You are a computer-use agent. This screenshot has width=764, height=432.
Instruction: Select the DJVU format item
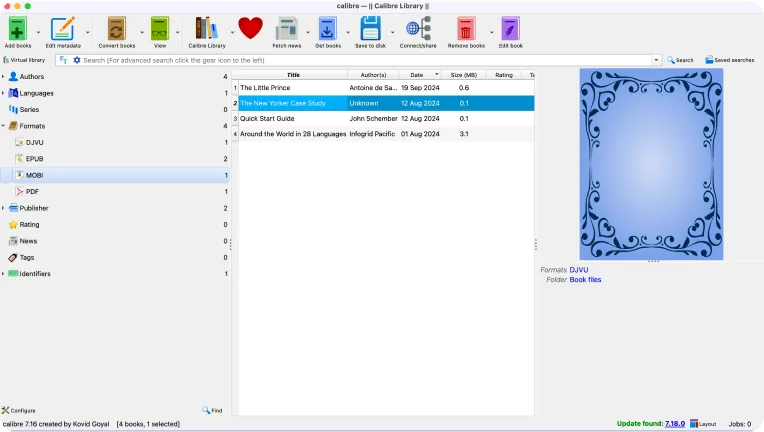115,142
